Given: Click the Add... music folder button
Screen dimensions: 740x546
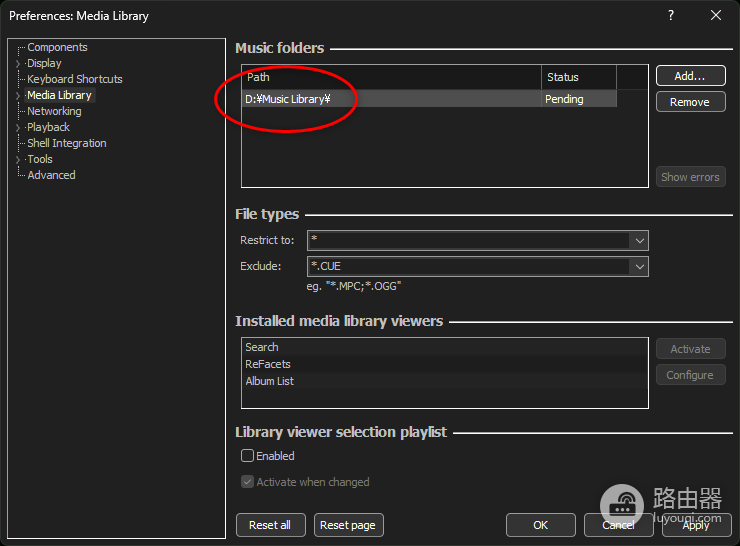Looking at the screenshot, I should click(x=690, y=76).
